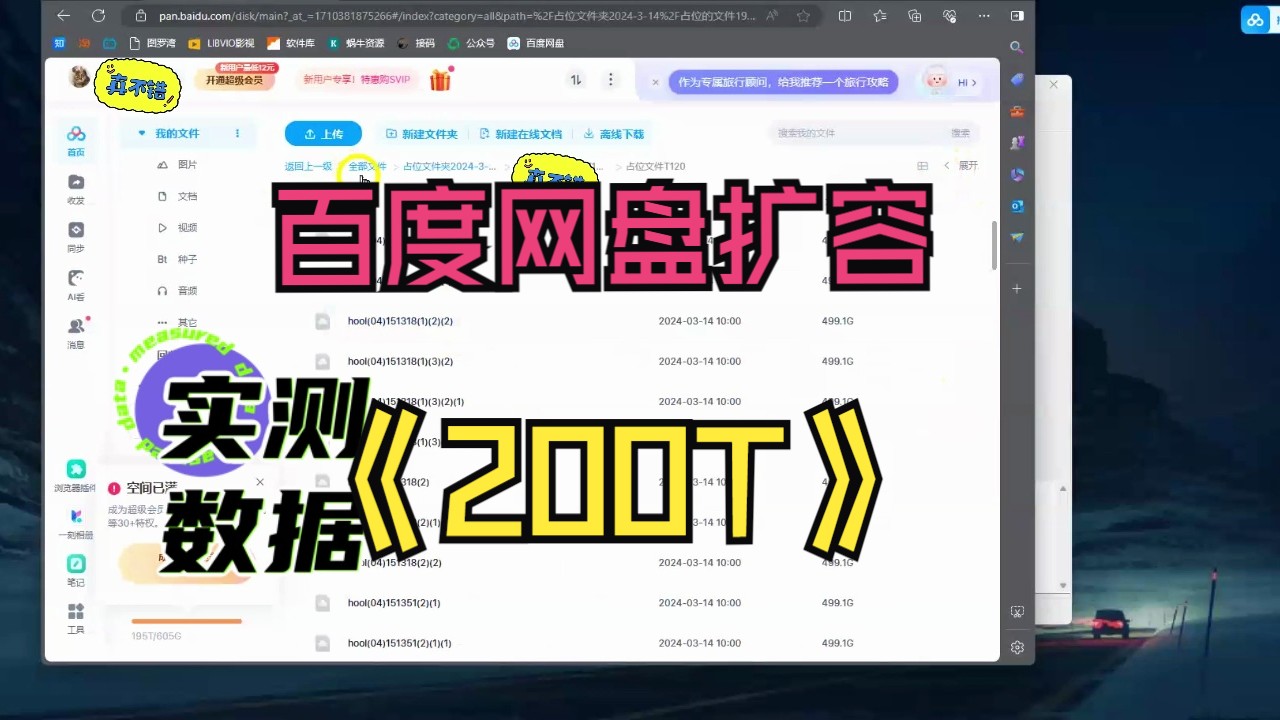Open the Favorites list icon

coord(880,16)
